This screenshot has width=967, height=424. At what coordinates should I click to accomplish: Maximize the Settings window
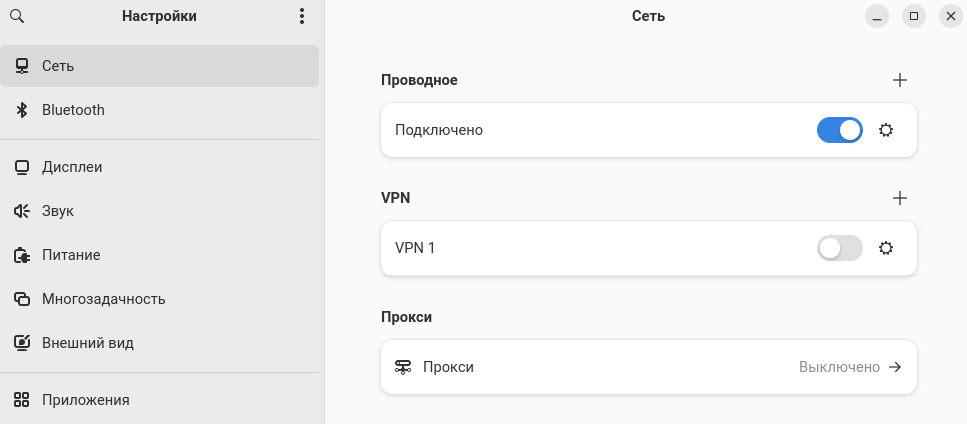coord(913,16)
